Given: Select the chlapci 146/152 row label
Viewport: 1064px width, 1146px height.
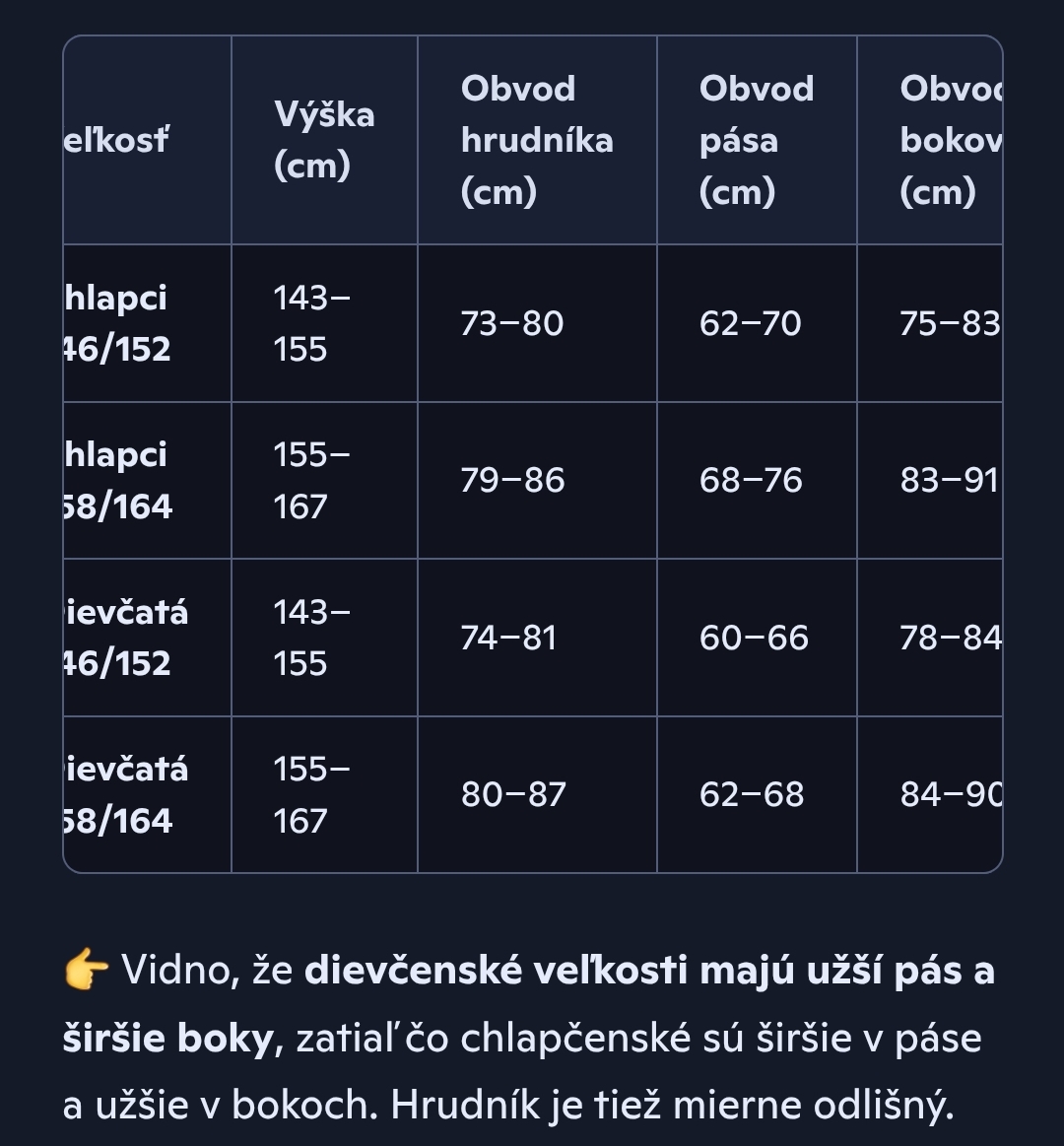Looking at the screenshot, I should click(116, 323).
